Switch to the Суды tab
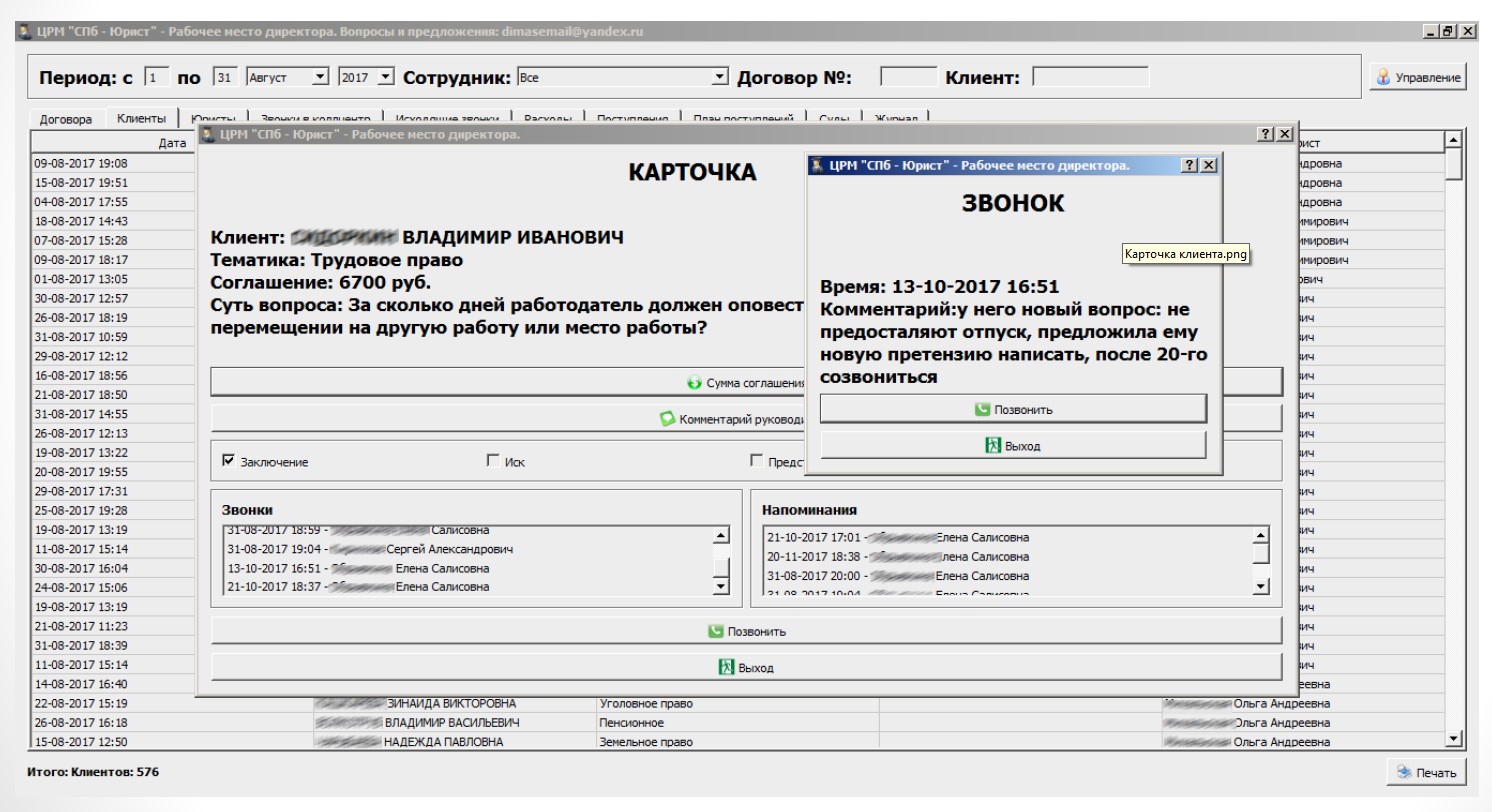The height and width of the screenshot is (812, 1492). pos(834,119)
